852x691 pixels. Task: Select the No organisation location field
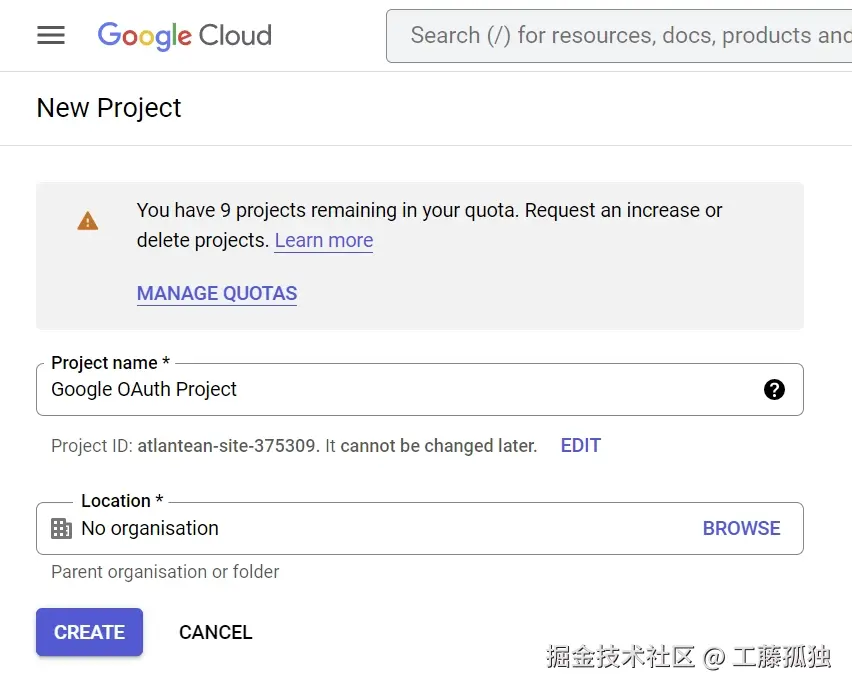point(300,528)
